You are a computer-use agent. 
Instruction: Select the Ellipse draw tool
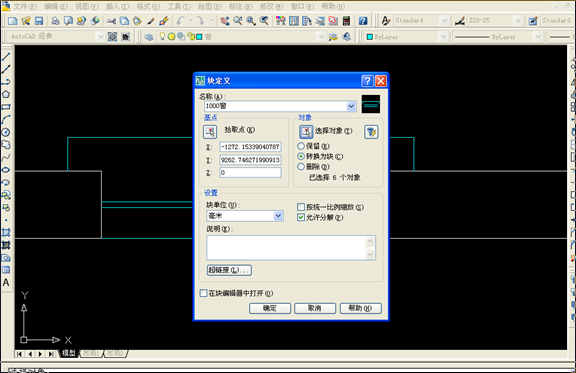(x=6, y=170)
